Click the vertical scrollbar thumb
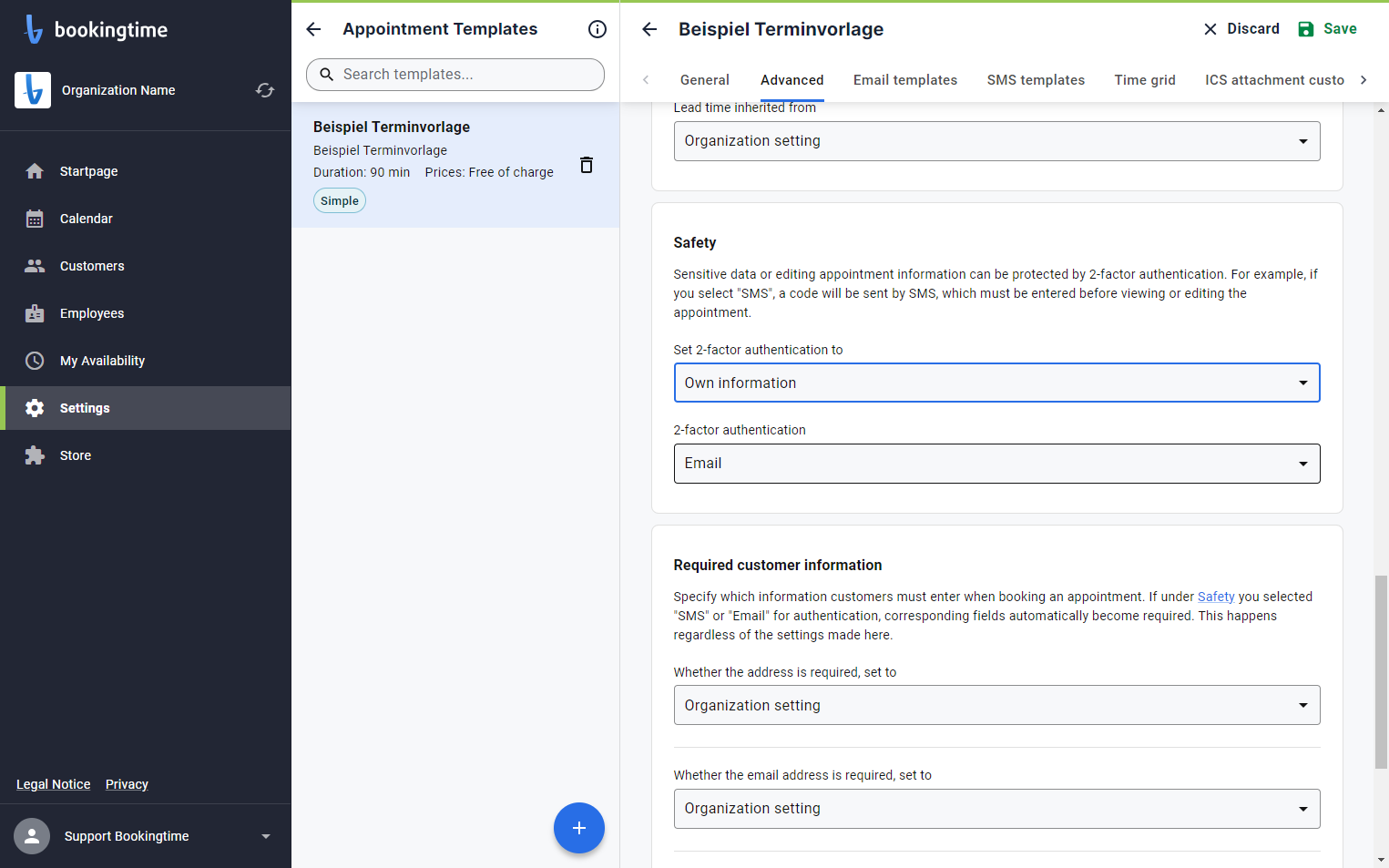 coord(1381,671)
